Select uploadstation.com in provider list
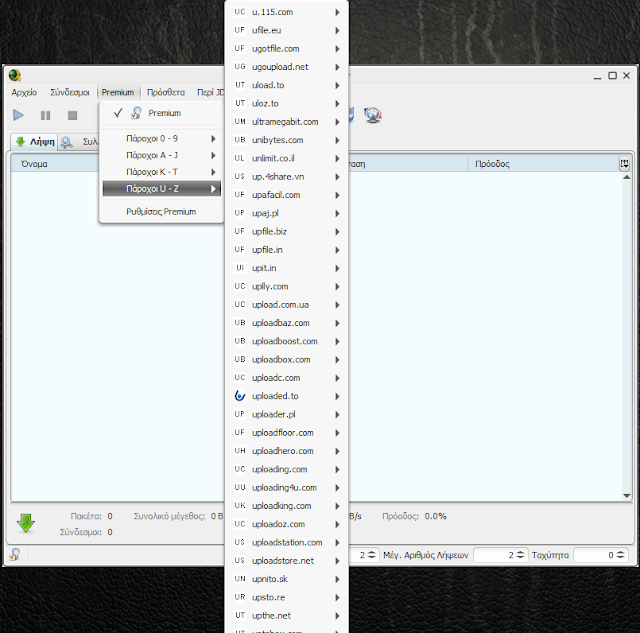Viewport: 640px width, 633px height. pyautogui.click(x=287, y=542)
